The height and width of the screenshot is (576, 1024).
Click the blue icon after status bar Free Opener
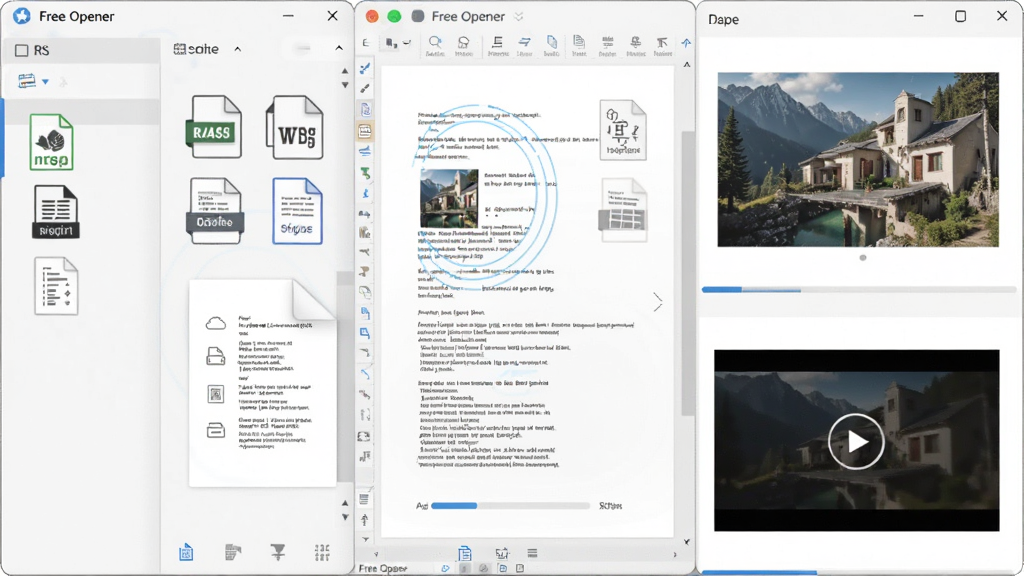point(445,569)
